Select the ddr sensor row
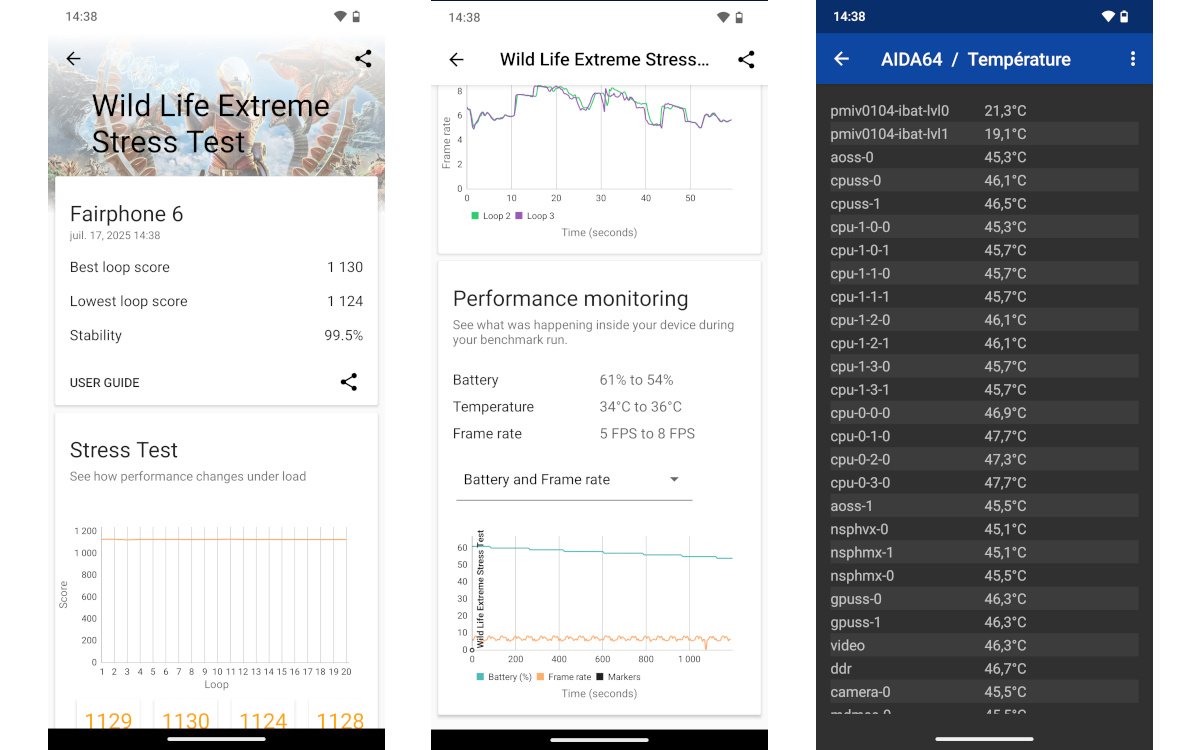 tap(984, 669)
